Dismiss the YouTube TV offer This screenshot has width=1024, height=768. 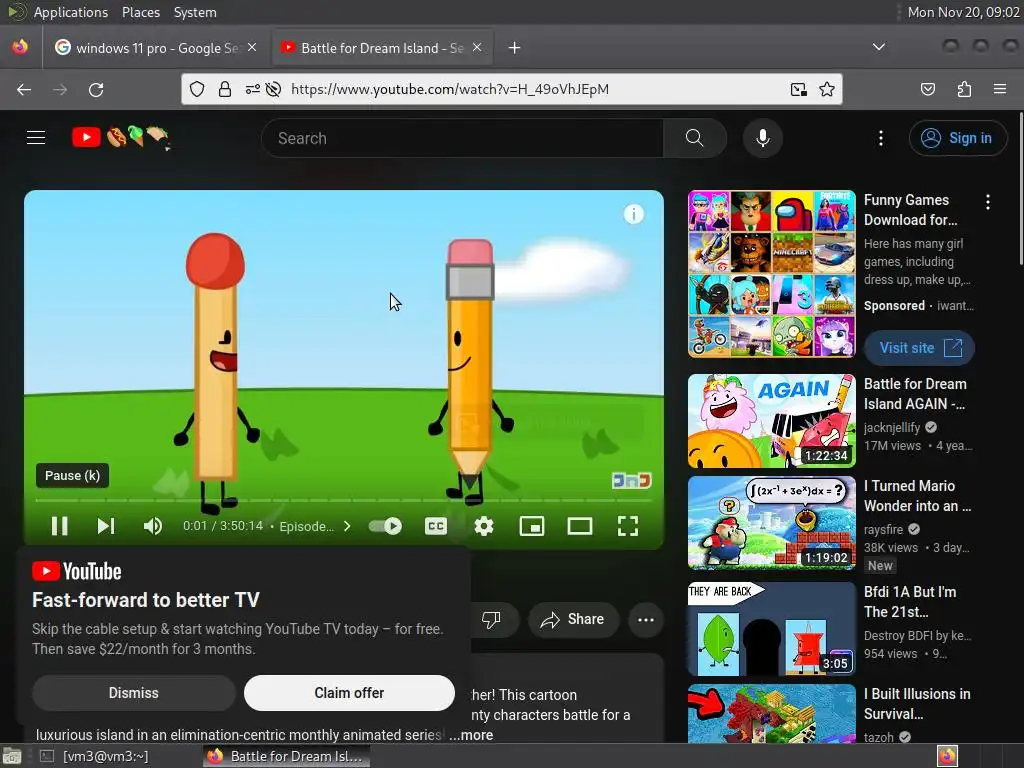click(133, 692)
